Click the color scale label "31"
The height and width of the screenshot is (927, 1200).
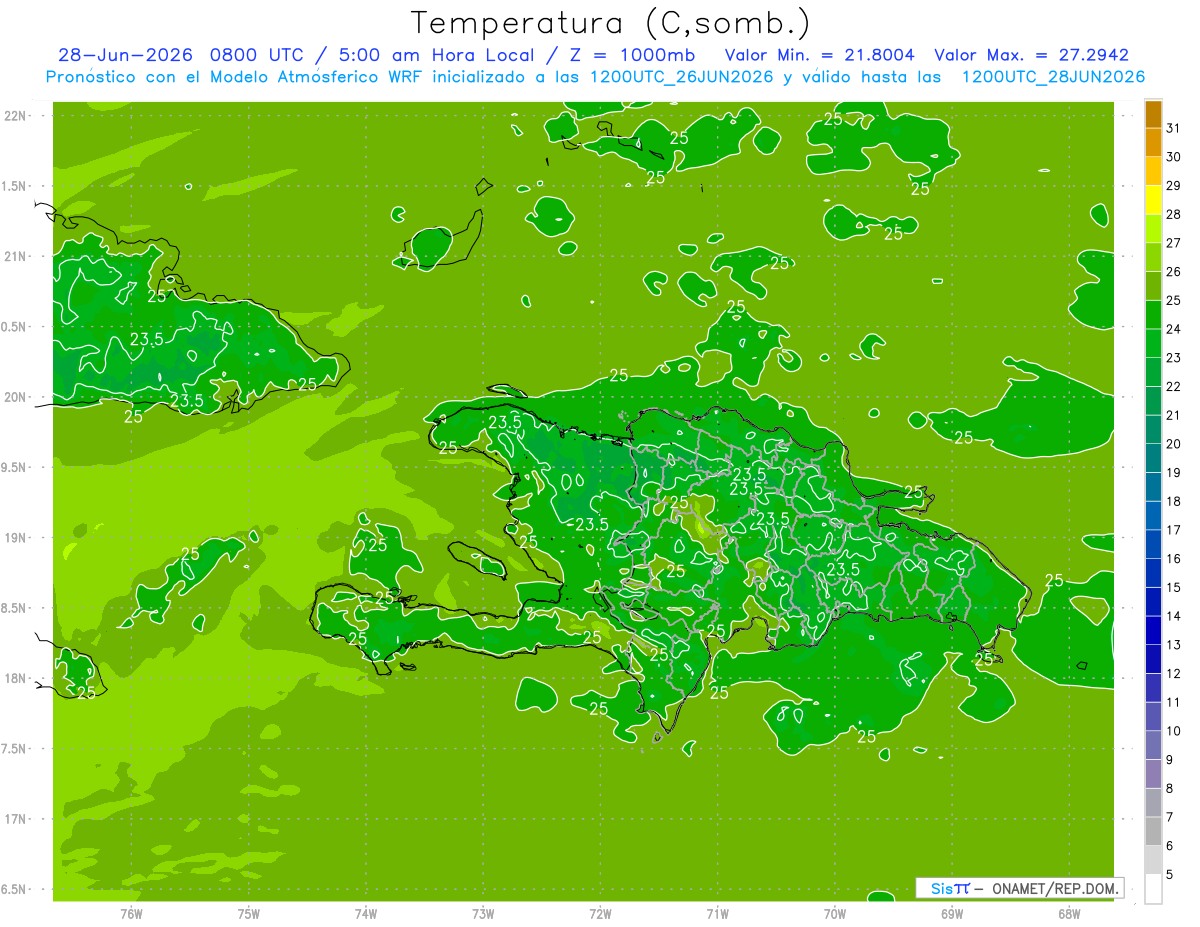click(x=1174, y=127)
